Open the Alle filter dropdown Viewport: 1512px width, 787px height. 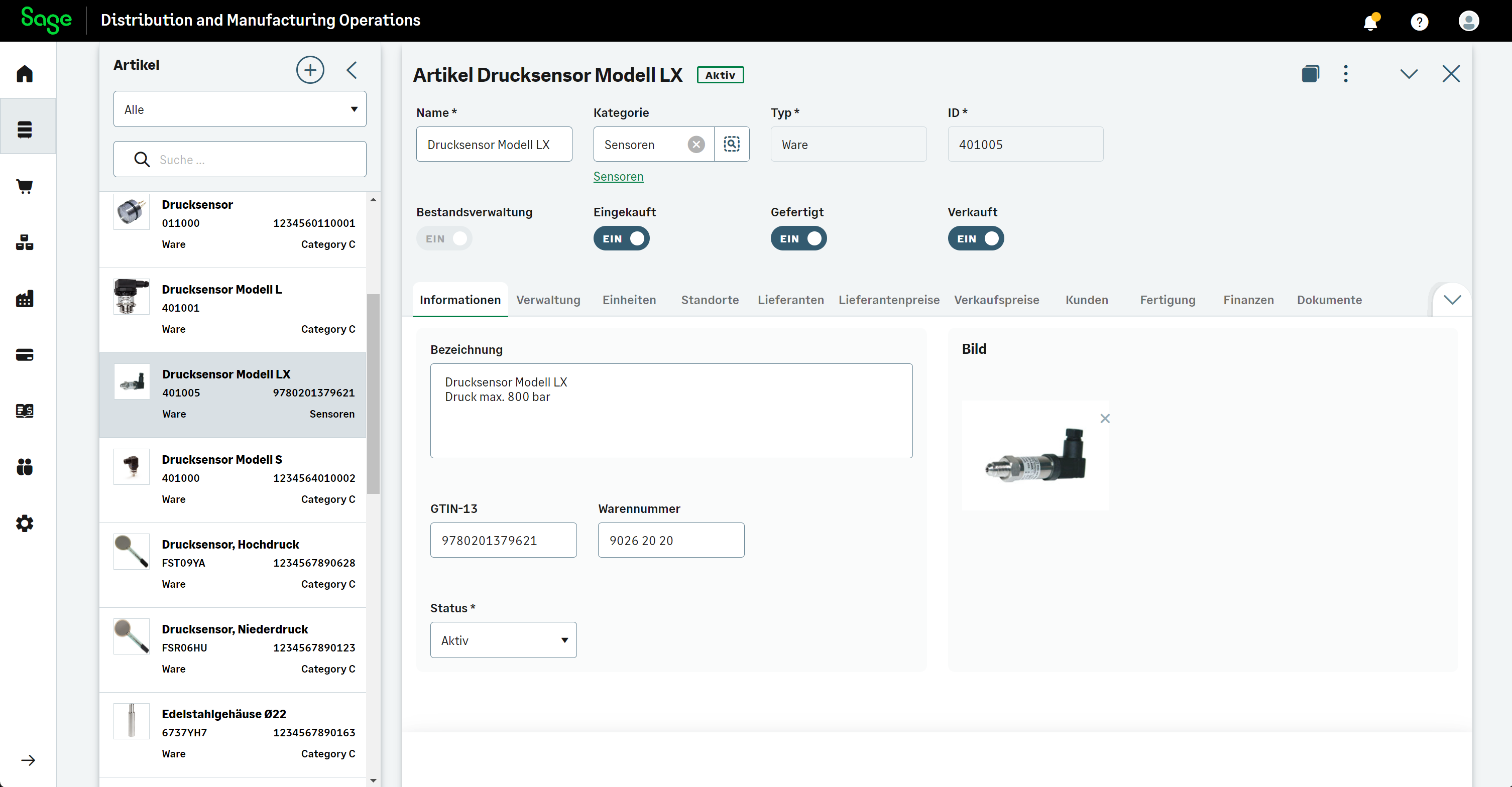pos(240,108)
